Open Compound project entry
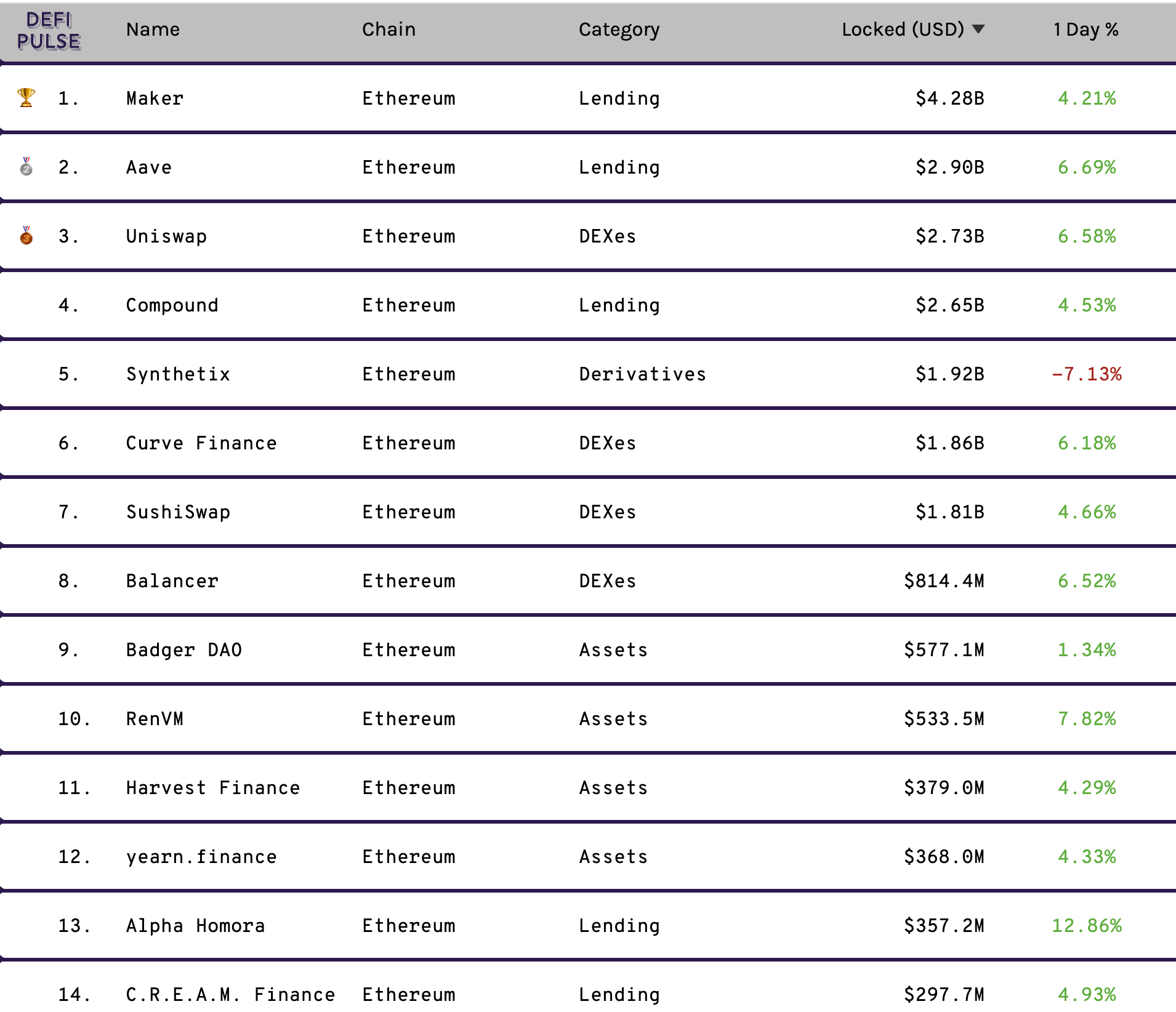 [x=172, y=305]
